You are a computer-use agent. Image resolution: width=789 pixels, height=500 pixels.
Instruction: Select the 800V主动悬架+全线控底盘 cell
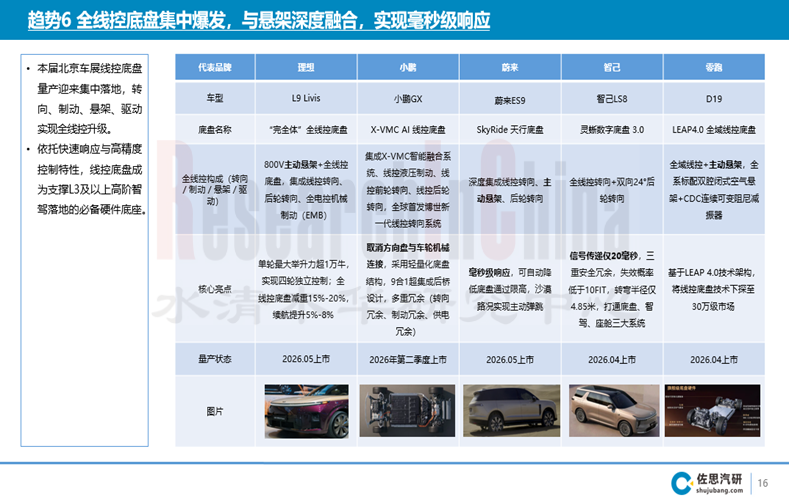(x=306, y=190)
